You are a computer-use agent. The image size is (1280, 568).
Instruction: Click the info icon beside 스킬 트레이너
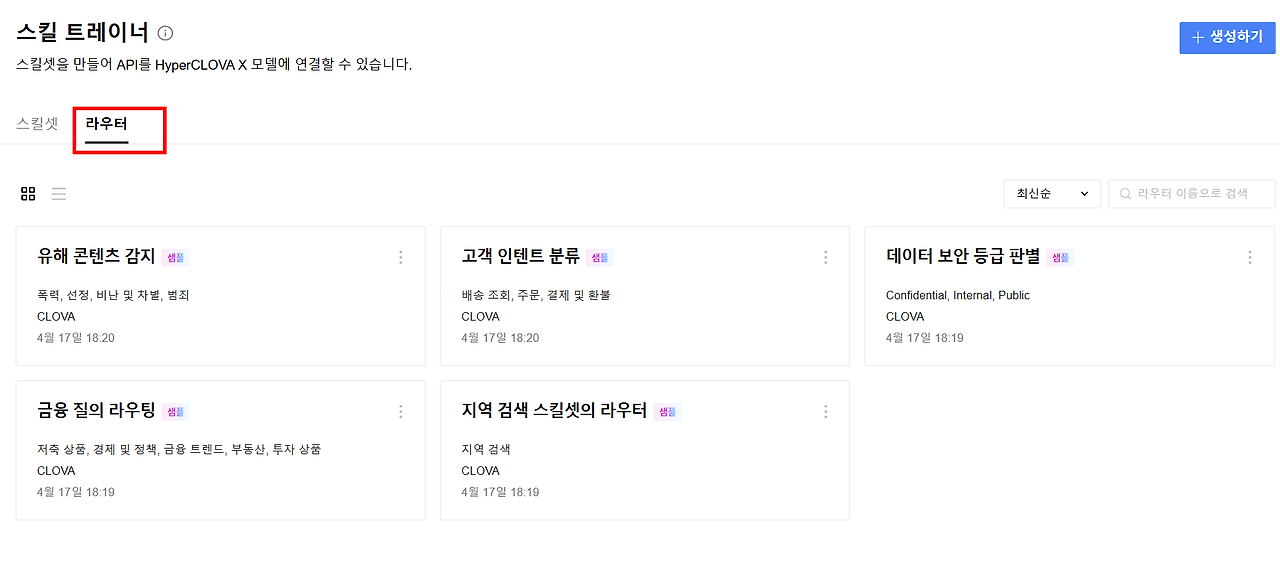click(166, 33)
